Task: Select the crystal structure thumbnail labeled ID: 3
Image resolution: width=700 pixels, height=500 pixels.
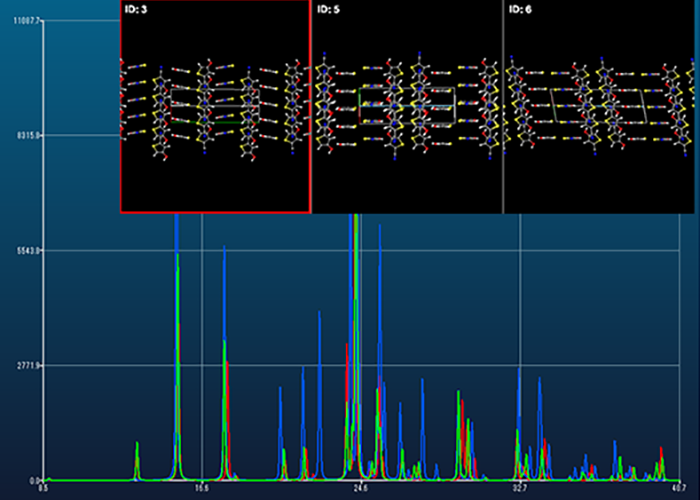Action: coord(215,106)
